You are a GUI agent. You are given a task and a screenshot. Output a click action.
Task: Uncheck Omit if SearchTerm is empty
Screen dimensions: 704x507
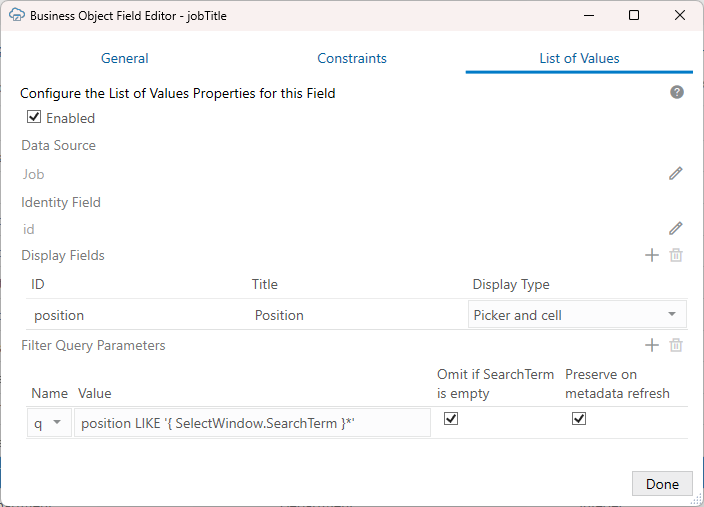[x=451, y=419]
